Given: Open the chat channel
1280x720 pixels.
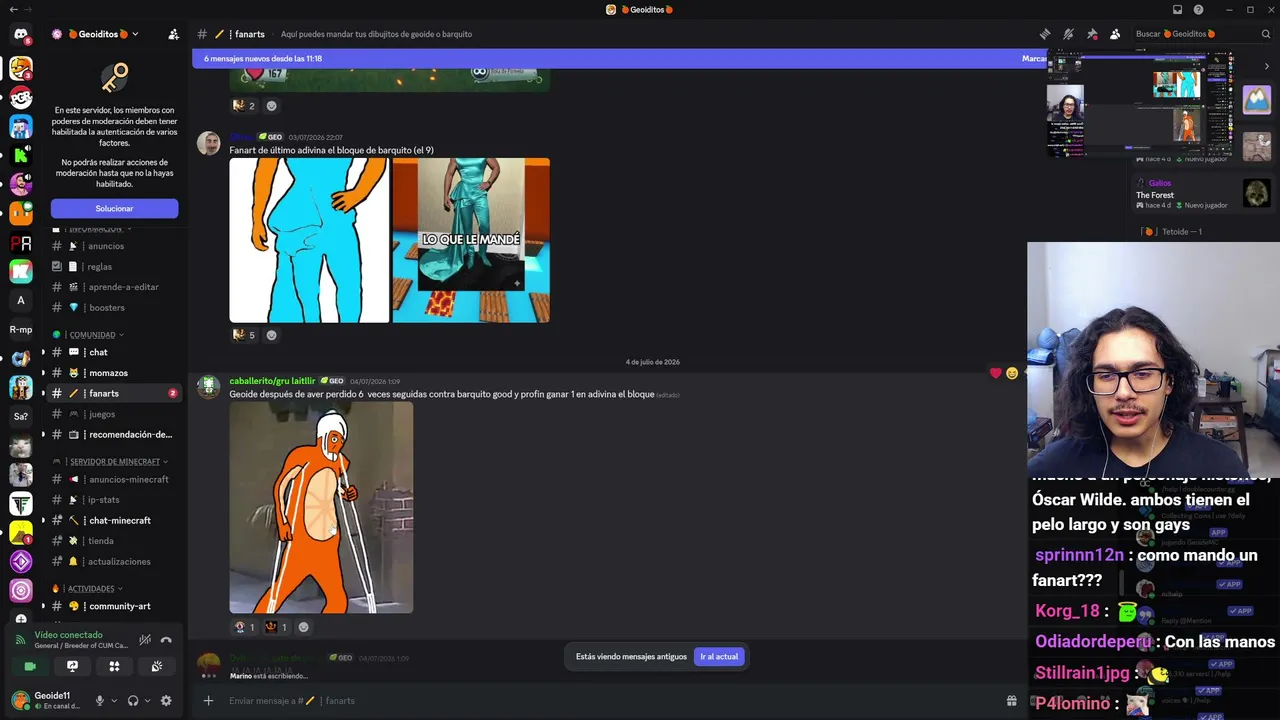Looking at the screenshot, I should pos(115,352).
